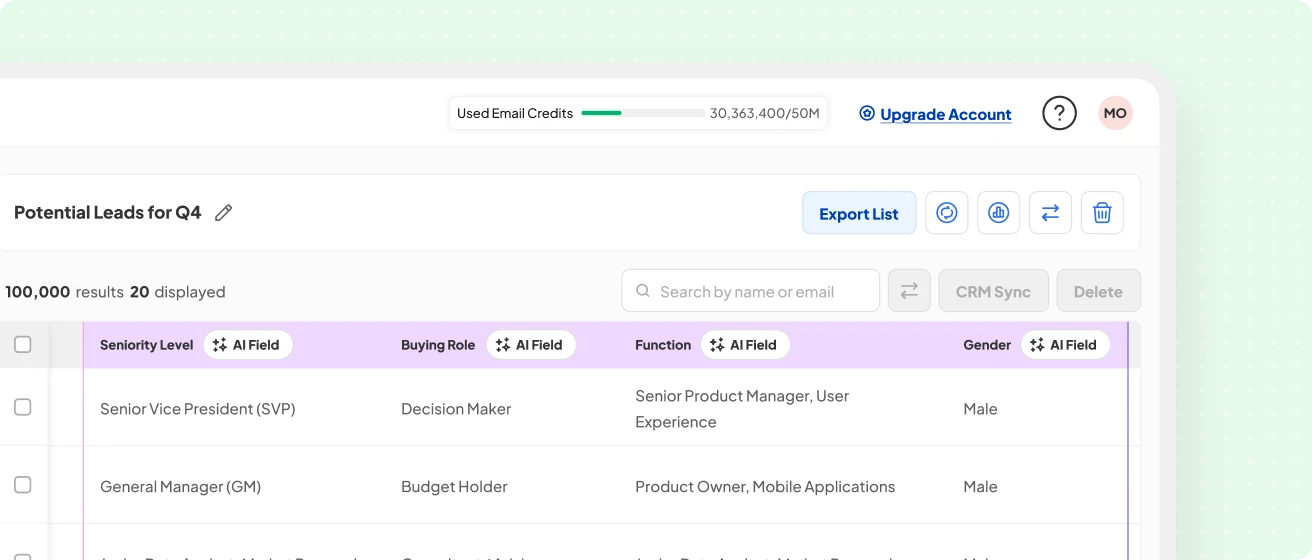
Task: Click the AI Field badge beside Function
Action: coord(745,345)
